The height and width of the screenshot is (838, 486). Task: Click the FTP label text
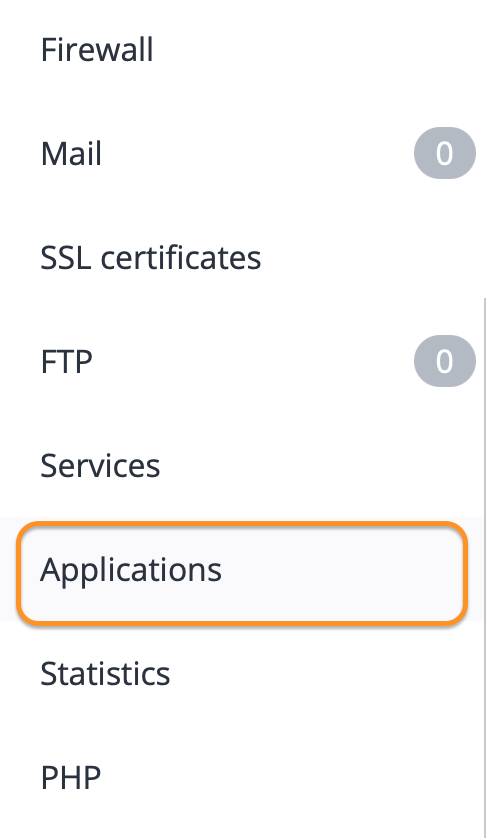66,361
